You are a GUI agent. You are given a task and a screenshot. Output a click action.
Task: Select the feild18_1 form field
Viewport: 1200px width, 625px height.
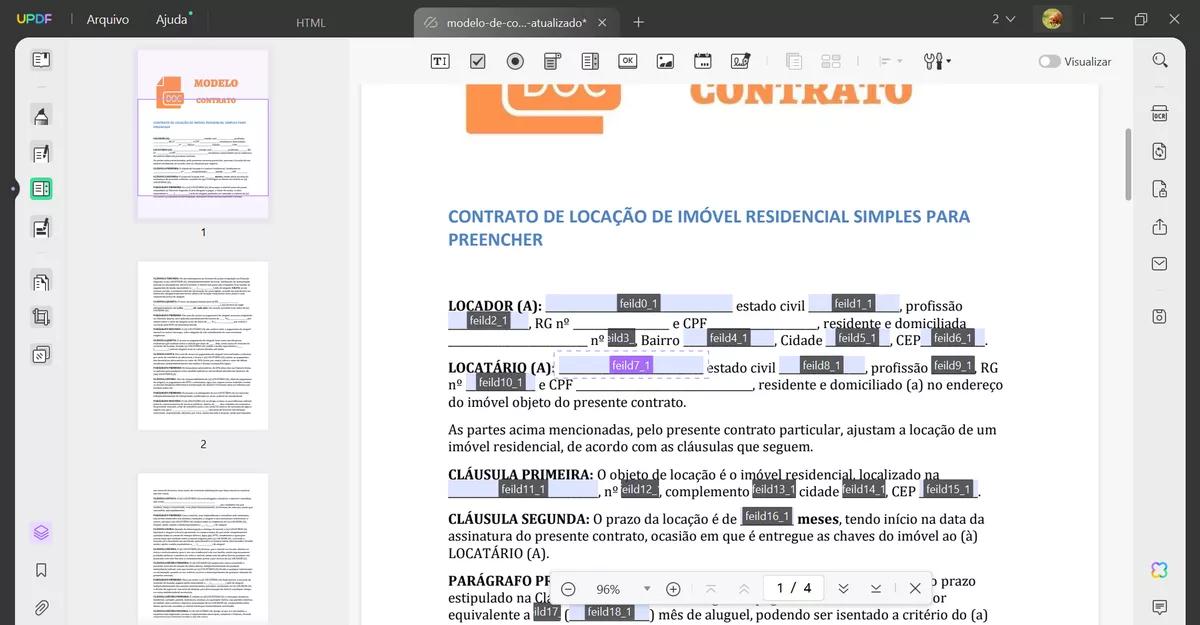609,612
